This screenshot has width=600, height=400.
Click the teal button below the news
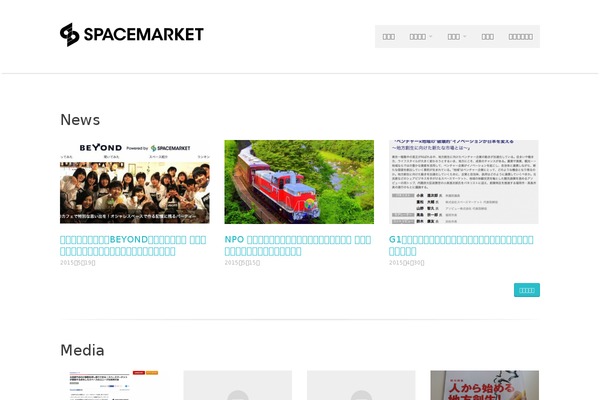(527, 290)
